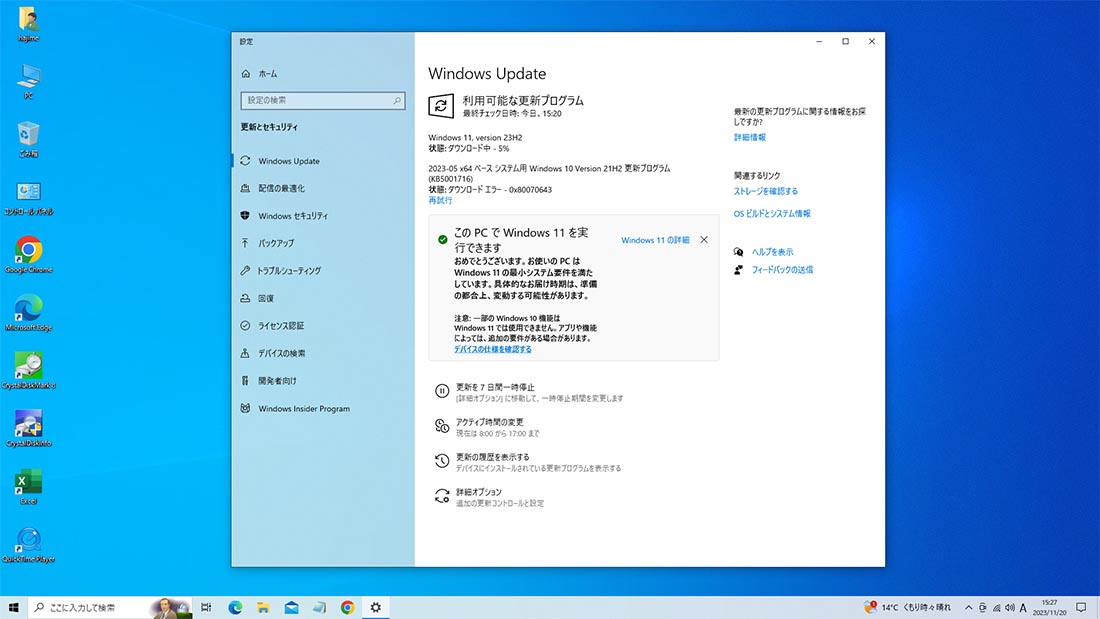This screenshot has height=619, width=1100.
Task: Expand hidden system tray icons
Action: (968, 607)
